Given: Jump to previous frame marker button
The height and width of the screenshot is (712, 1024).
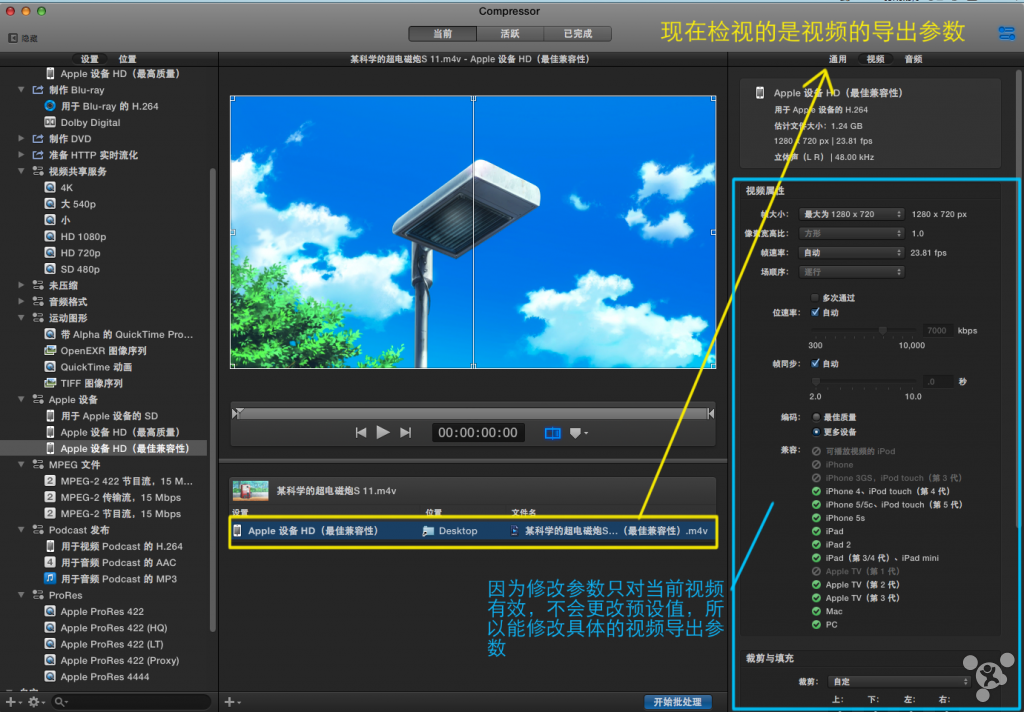Looking at the screenshot, I should click(361, 432).
